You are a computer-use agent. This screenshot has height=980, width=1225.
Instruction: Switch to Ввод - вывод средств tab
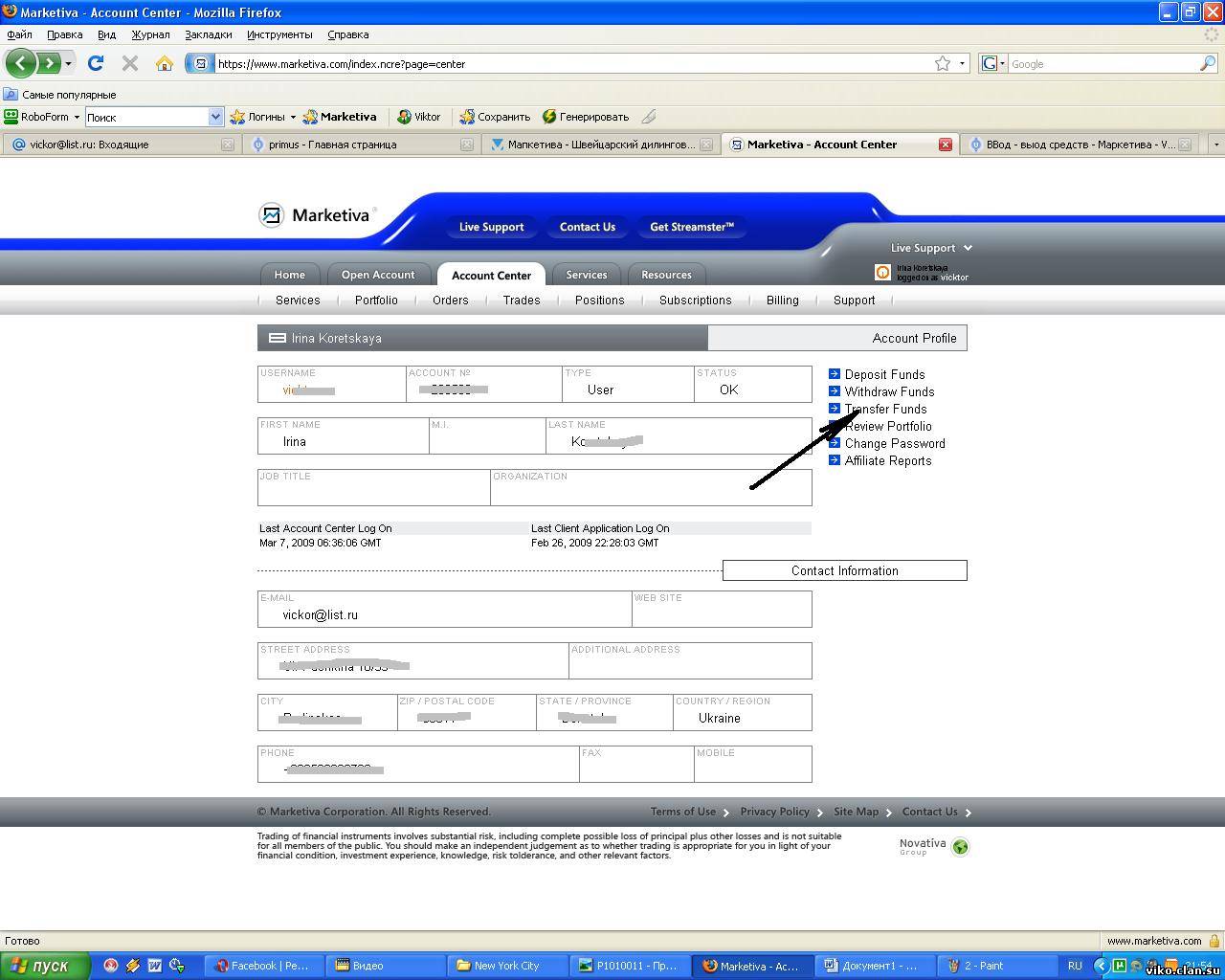pyautogui.click(x=1080, y=145)
